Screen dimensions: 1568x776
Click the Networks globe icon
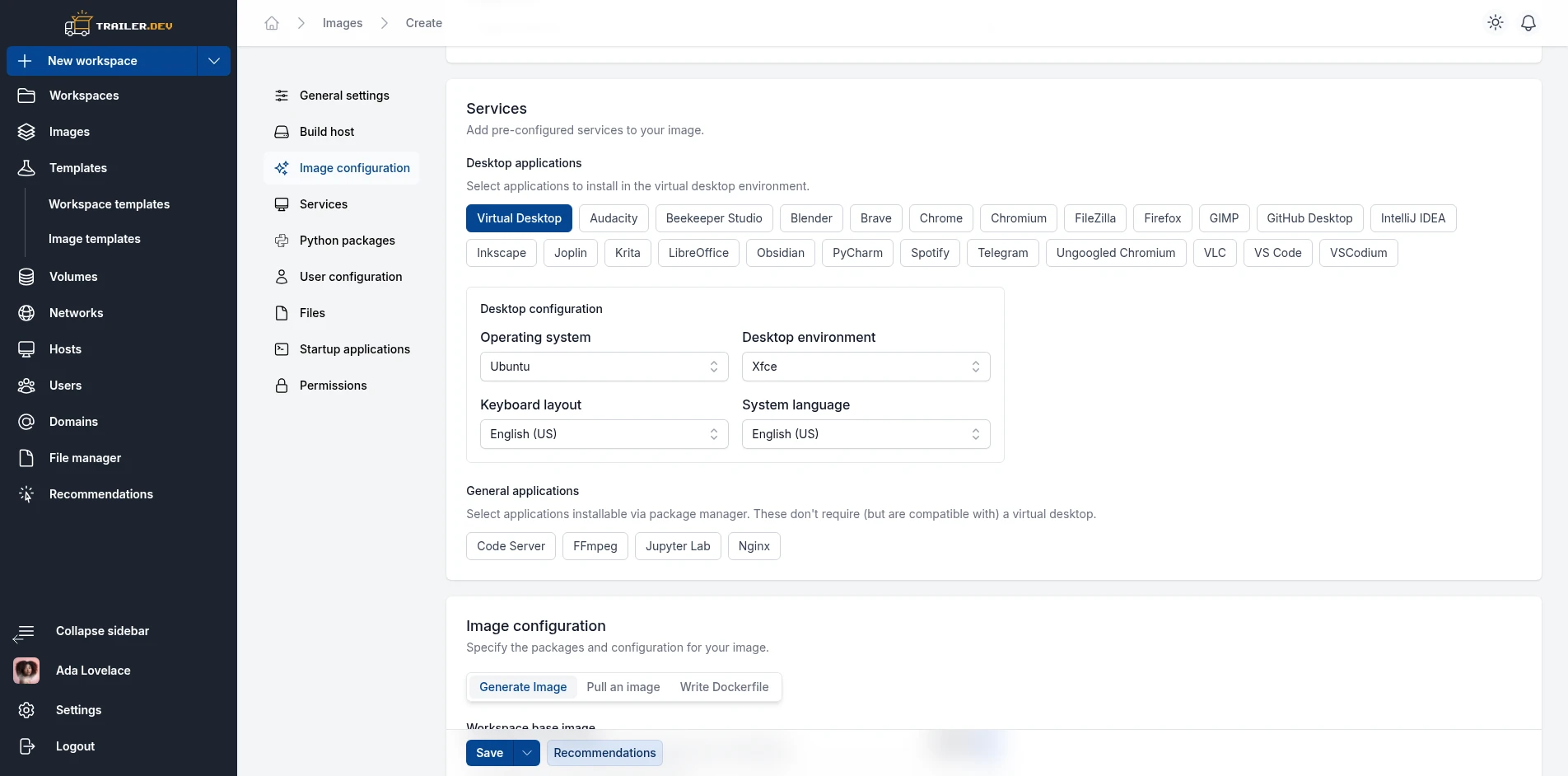click(26, 313)
